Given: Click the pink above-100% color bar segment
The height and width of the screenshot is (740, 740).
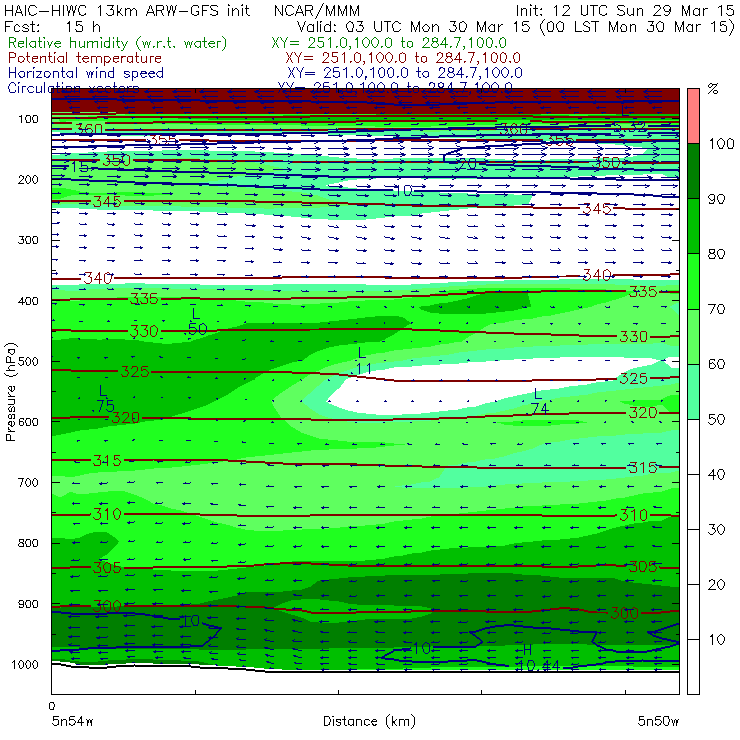Looking at the screenshot, I should click(693, 116).
